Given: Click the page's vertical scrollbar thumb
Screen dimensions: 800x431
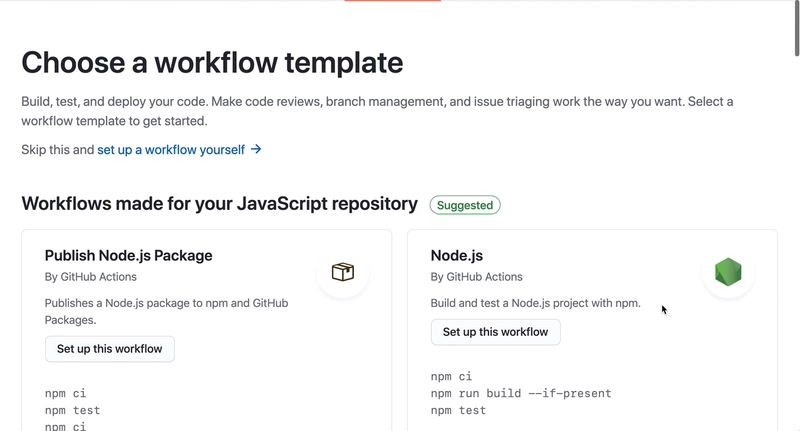Looking at the screenshot, I should click(x=795, y=30).
